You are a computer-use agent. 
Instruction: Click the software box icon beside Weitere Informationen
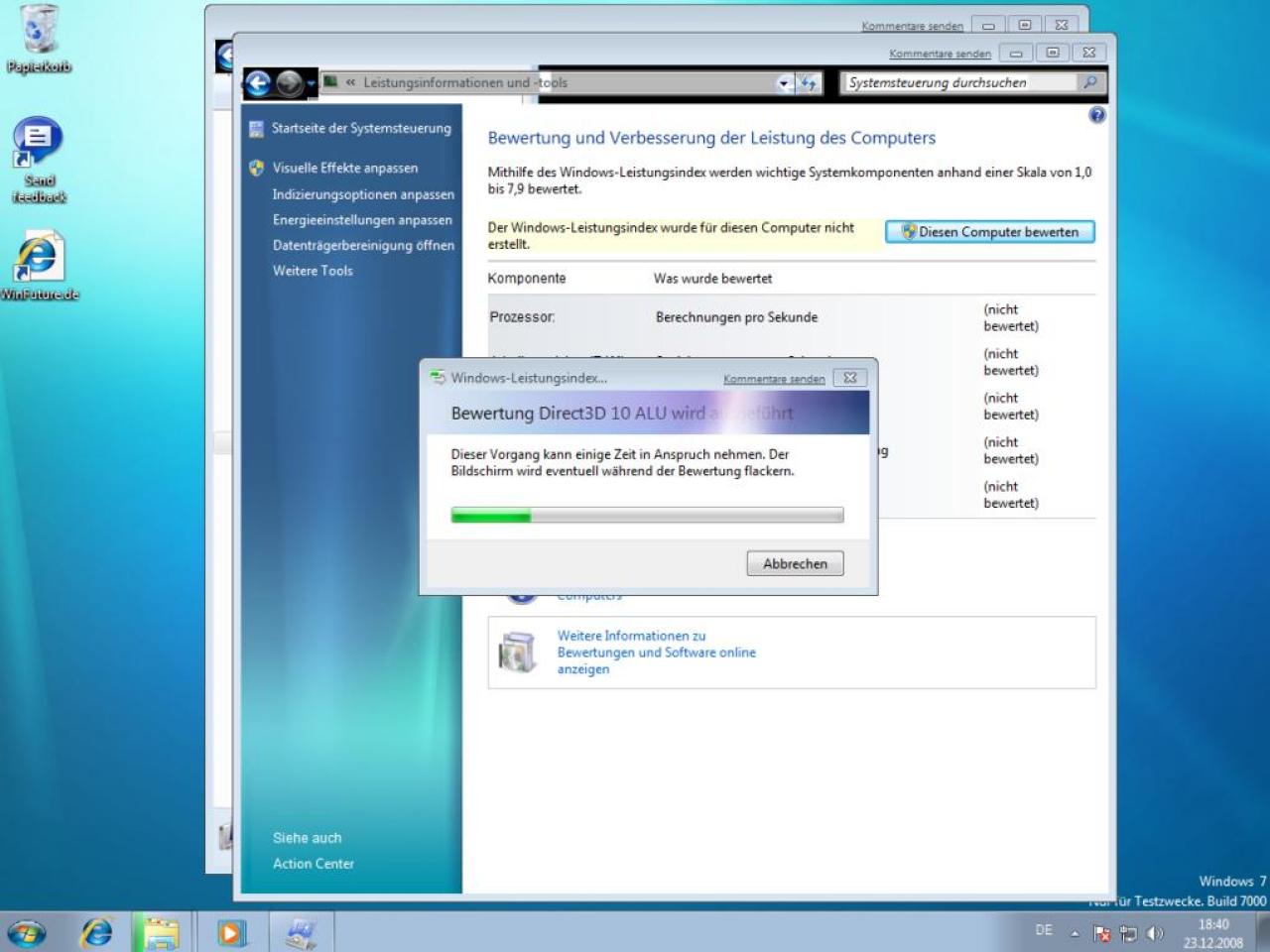pyautogui.click(x=518, y=653)
